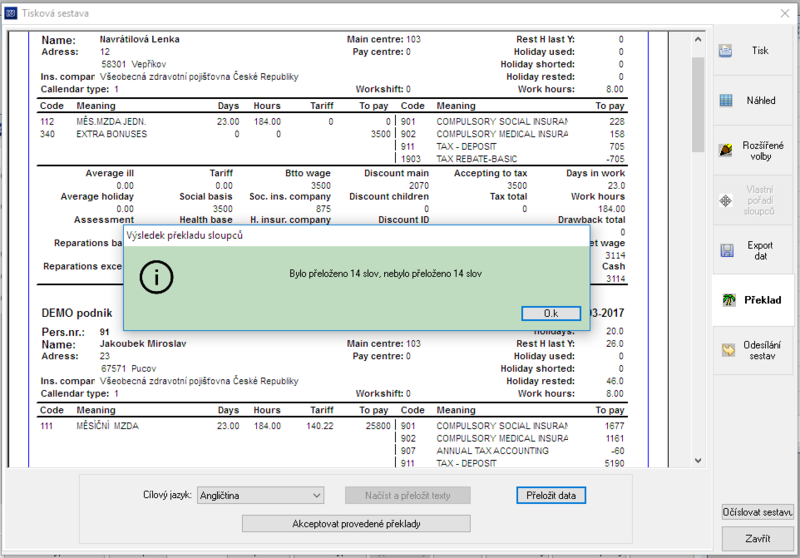Screen dimensions: 800x558
Task: Click the Zavřít button
Action: point(758,539)
